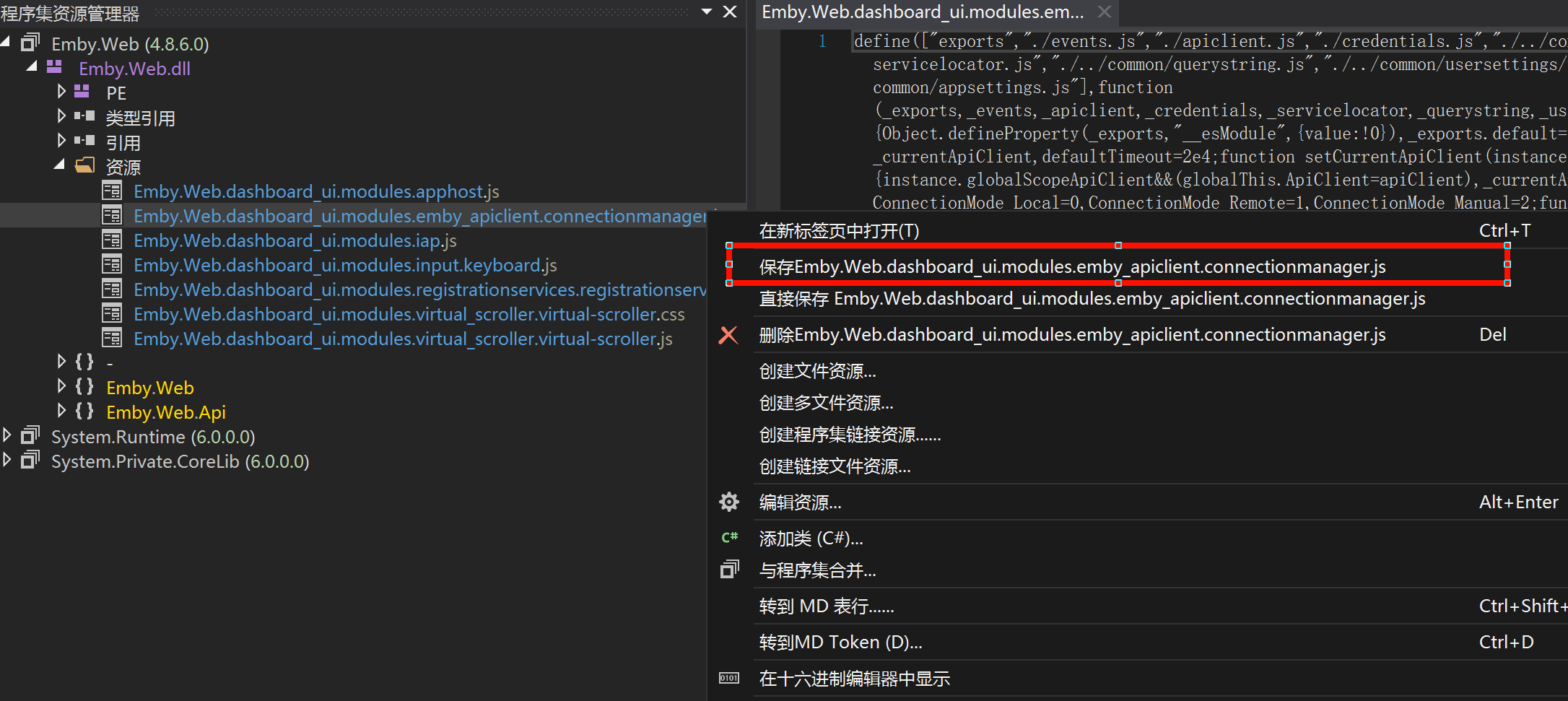Click the resources folder icon (资源)
This screenshot has width=1568, height=701.
(84, 166)
